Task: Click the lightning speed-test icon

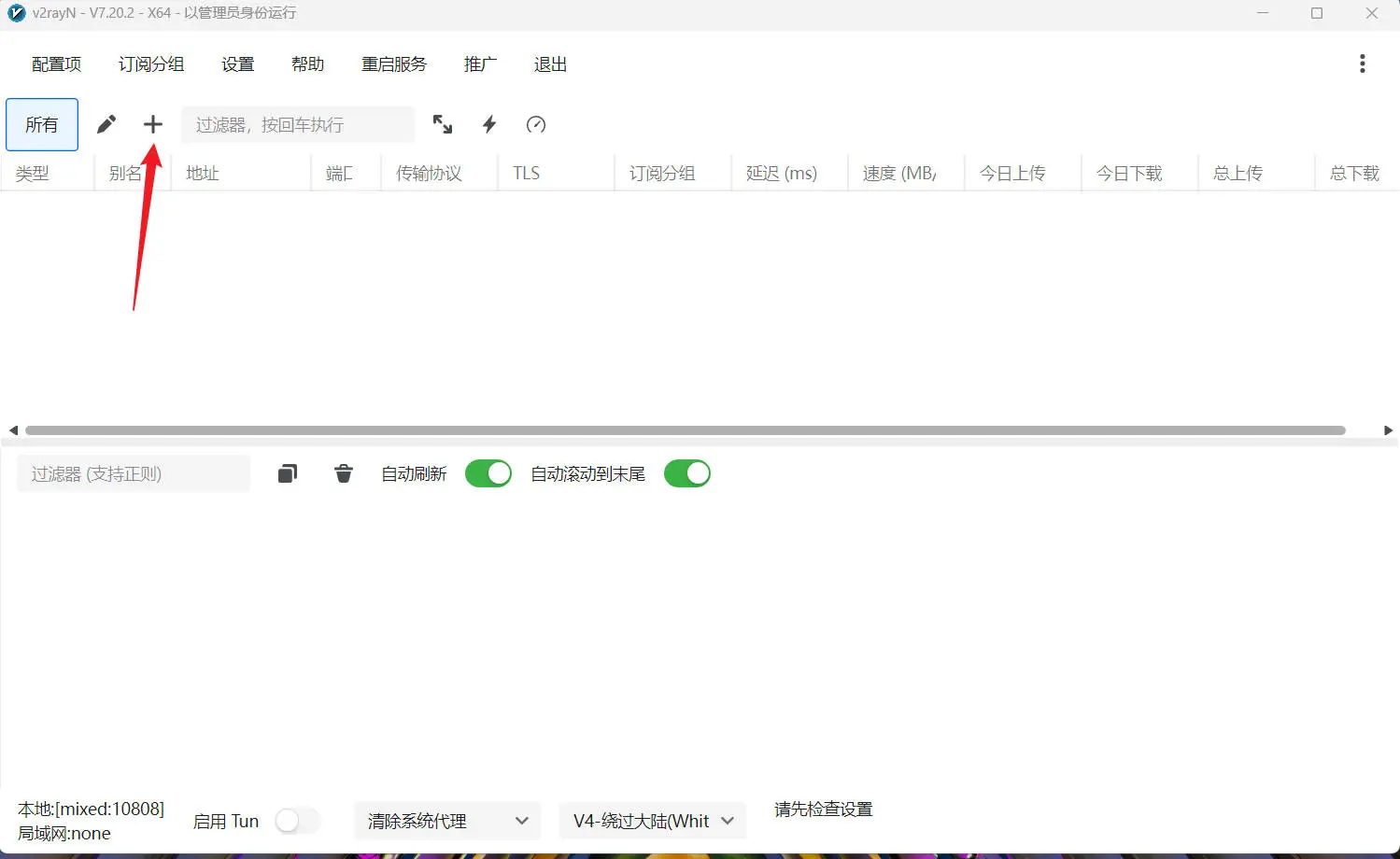Action: (x=489, y=124)
